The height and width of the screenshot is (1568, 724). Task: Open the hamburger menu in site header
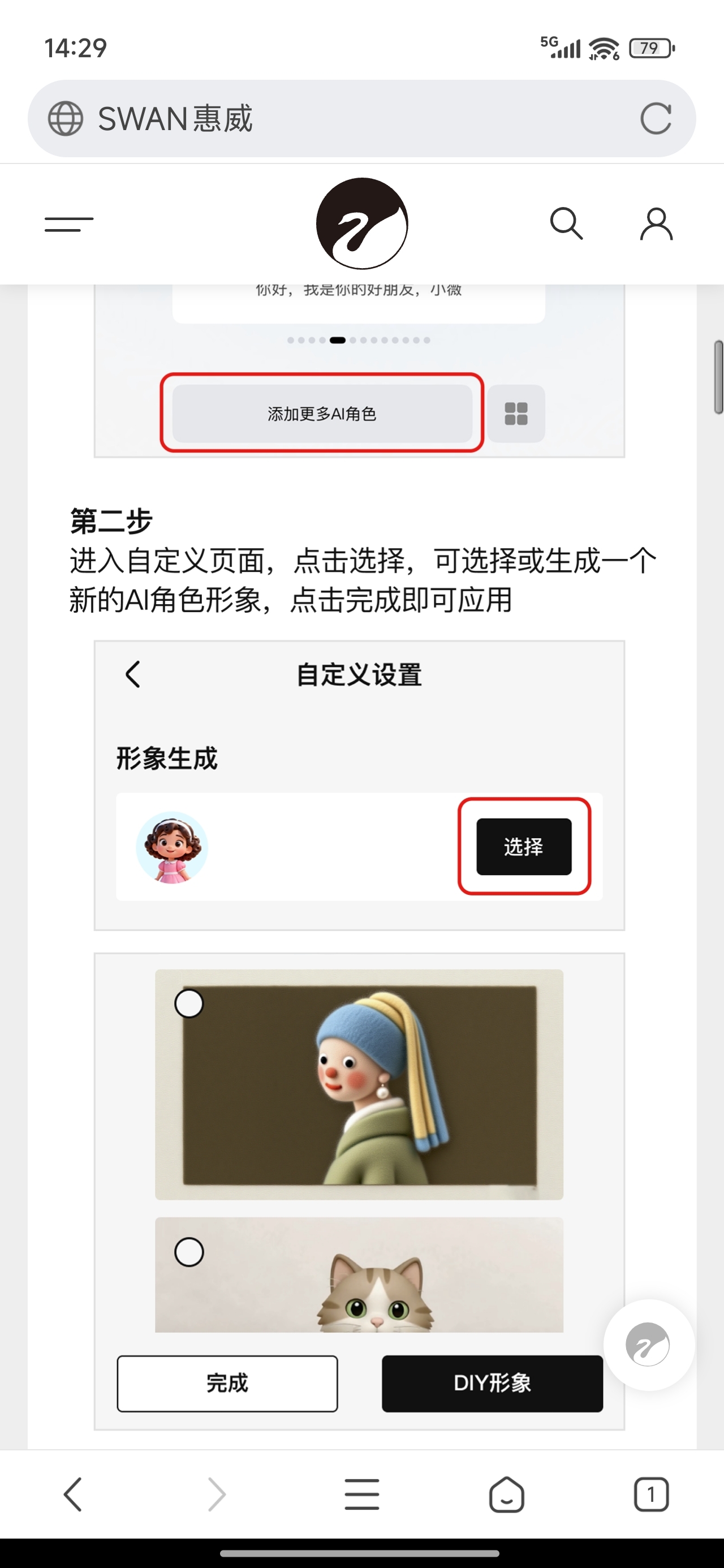click(x=69, y=224)
